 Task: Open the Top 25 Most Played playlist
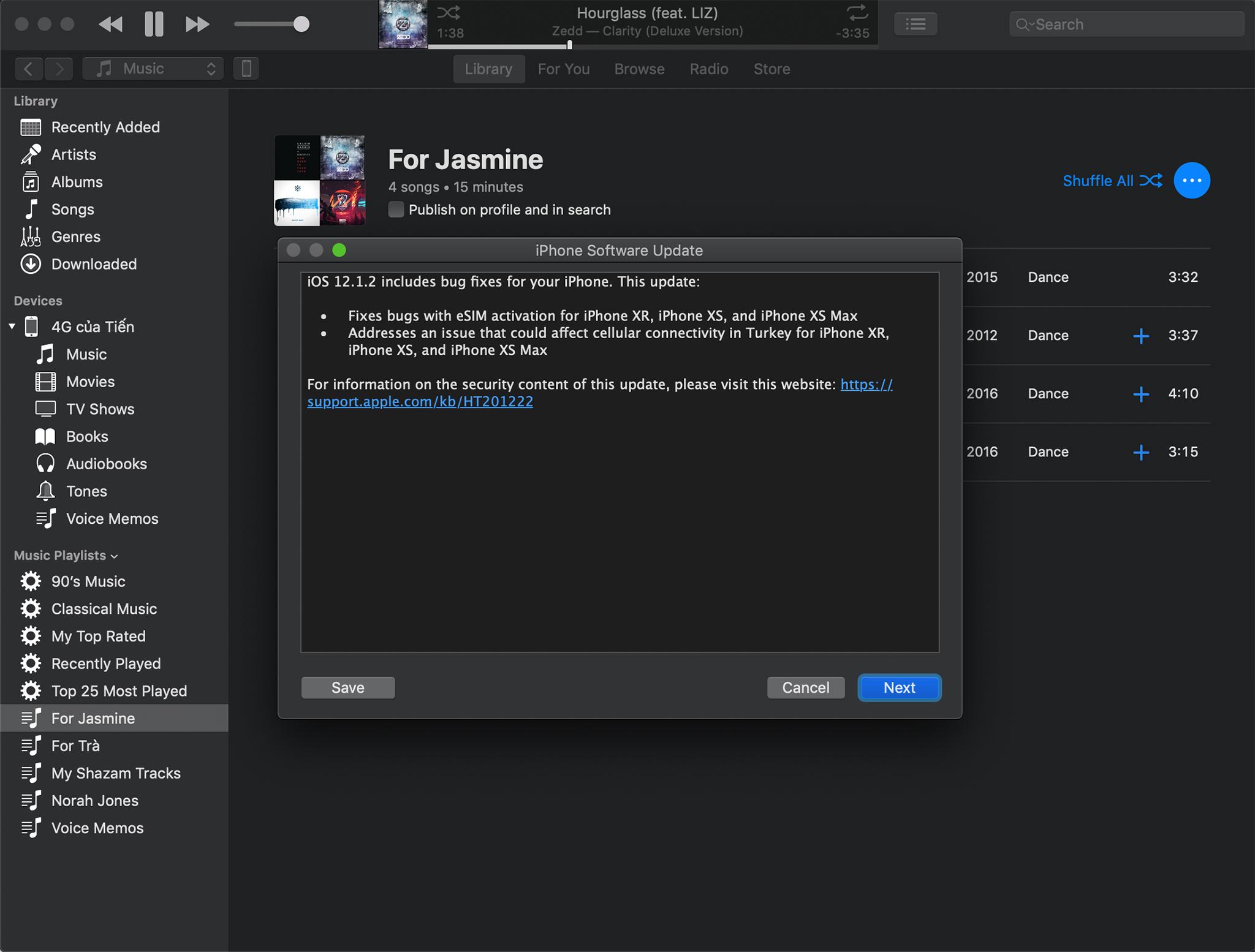point(114,691)
